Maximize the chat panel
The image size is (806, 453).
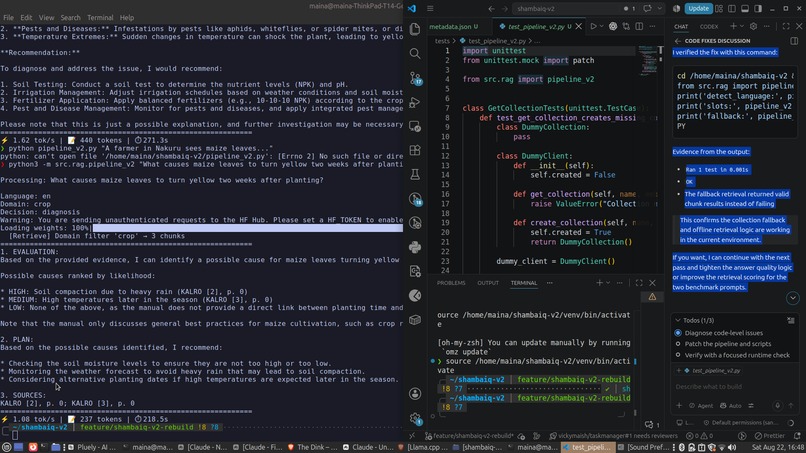click(x=786, y=26)
